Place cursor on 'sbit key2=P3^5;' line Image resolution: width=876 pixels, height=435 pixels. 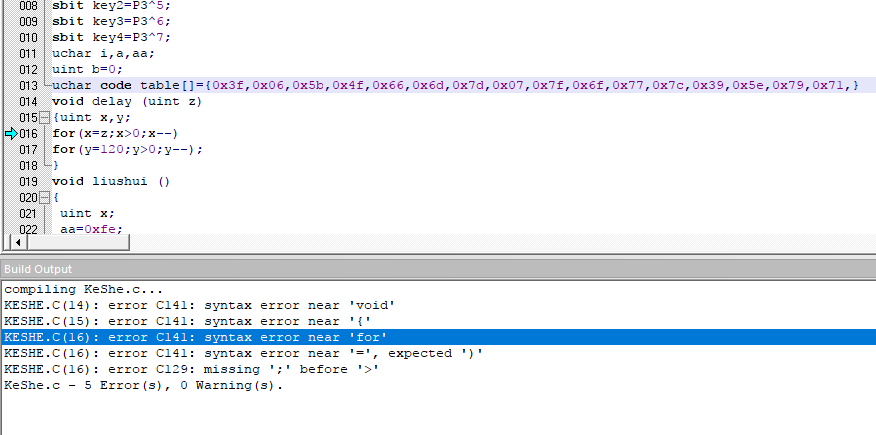(111, 6)
